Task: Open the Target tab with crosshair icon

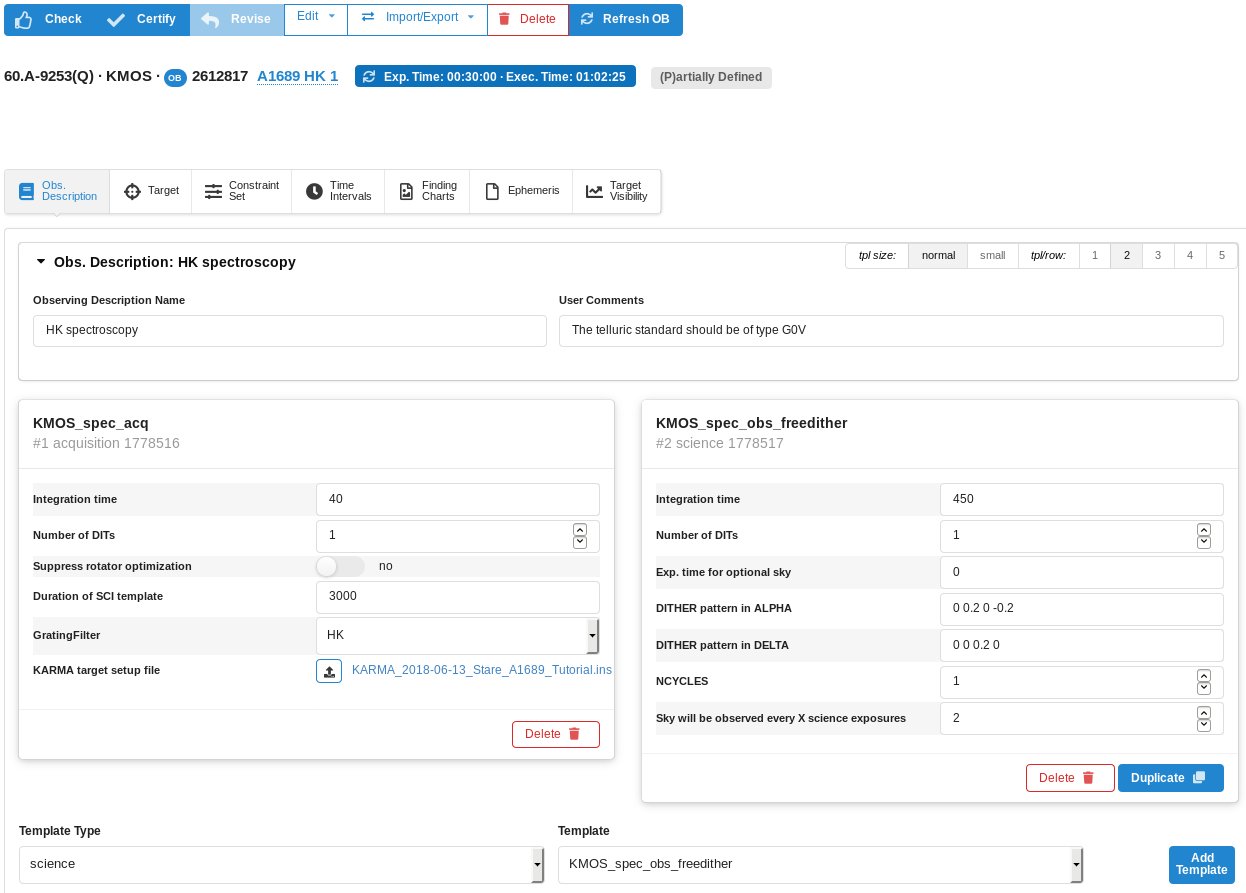Action: (150, 191)
